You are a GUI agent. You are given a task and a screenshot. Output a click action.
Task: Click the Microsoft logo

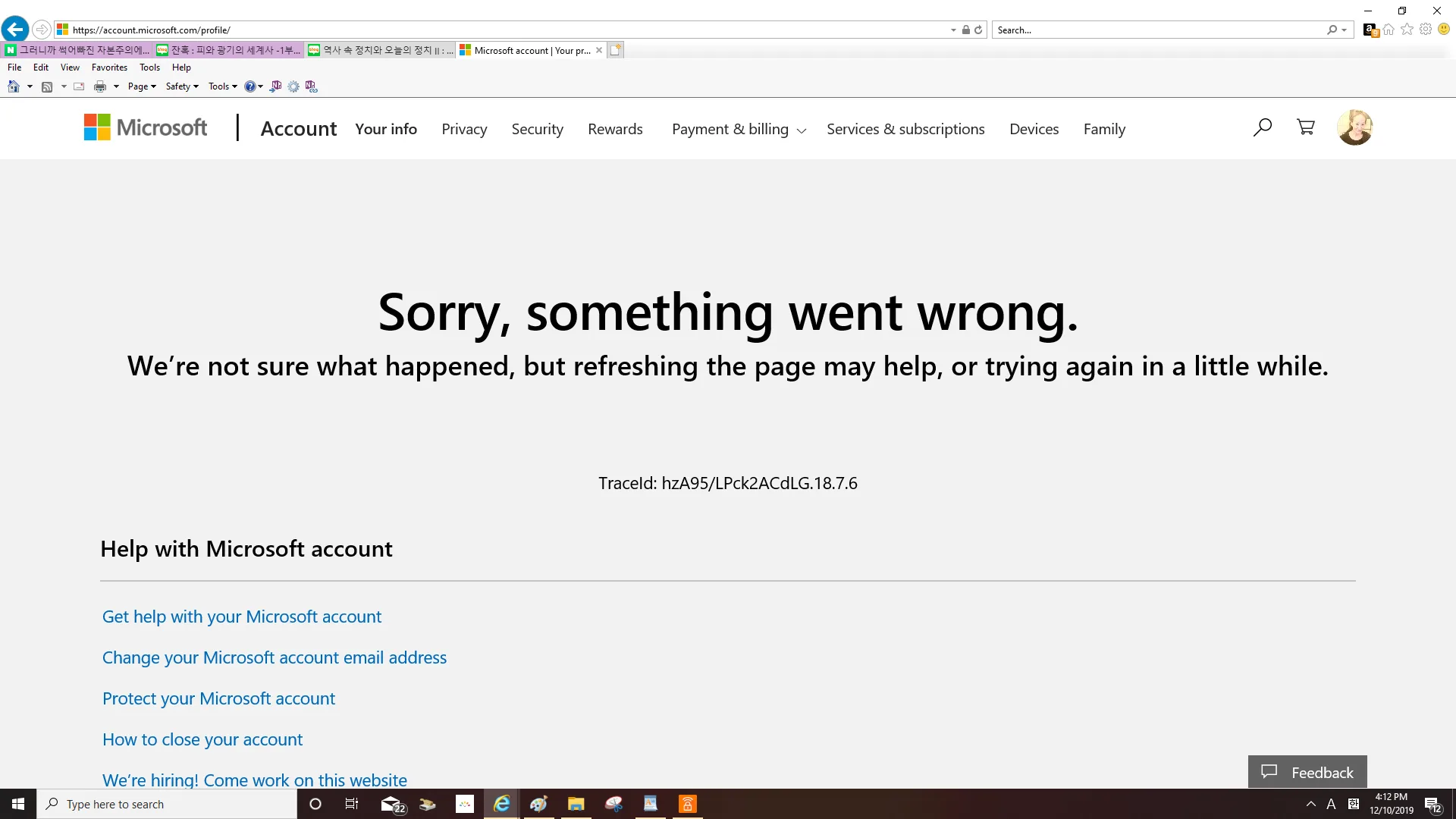146,127
